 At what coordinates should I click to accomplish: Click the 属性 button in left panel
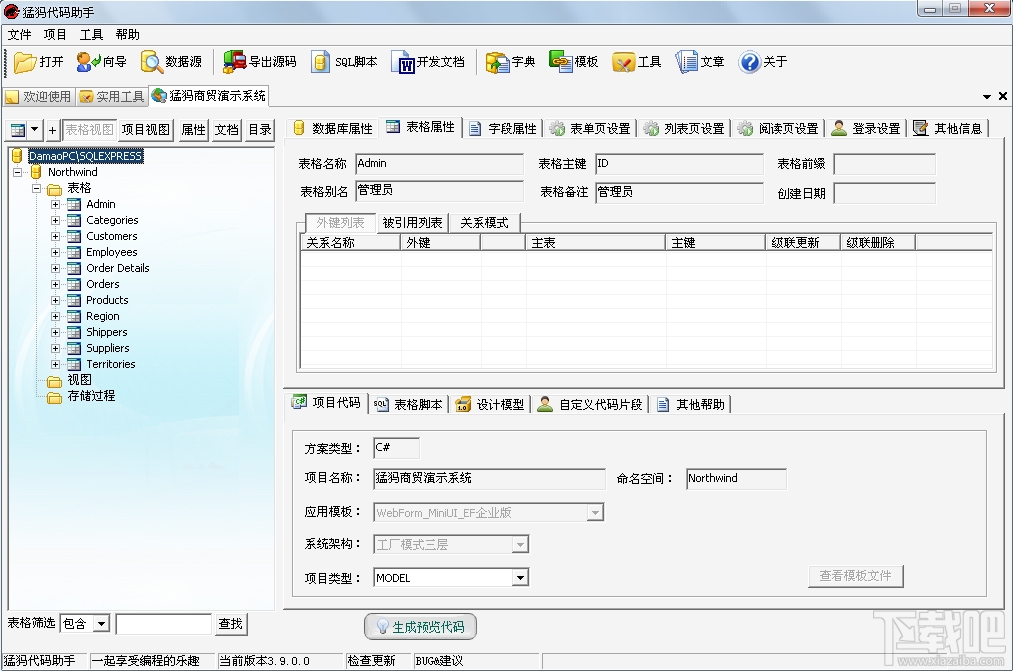(x=193, y=130)
